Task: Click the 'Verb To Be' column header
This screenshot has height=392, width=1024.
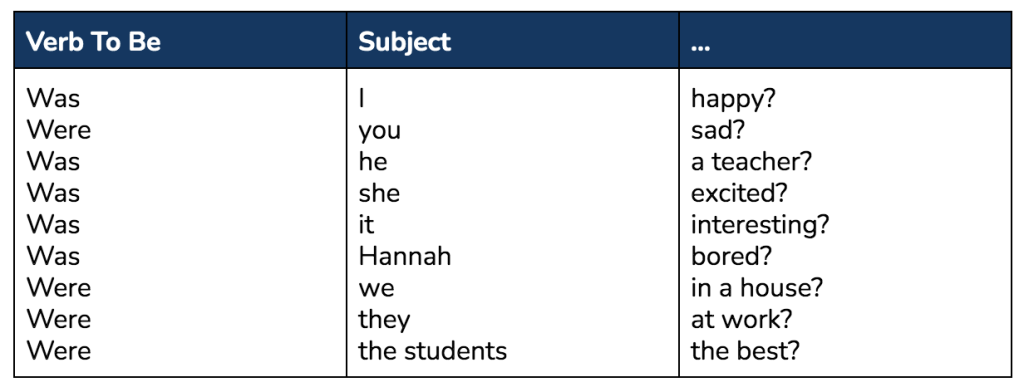Action: [93, 42]
